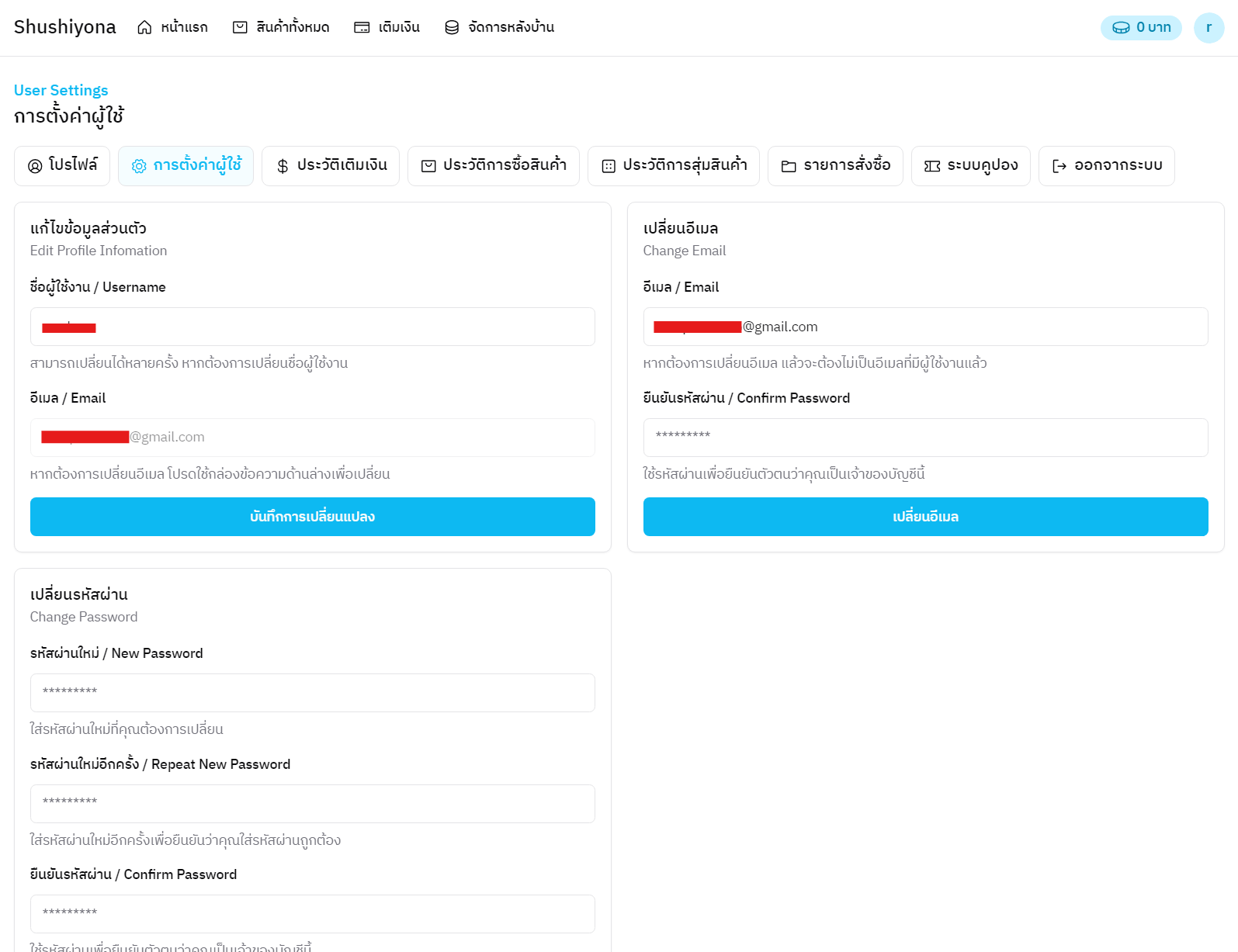This screenshot has height=952, width=1238.
Task: Switch to ประวัติเติมเงิน top-up history tab
Action: [331, 166]
